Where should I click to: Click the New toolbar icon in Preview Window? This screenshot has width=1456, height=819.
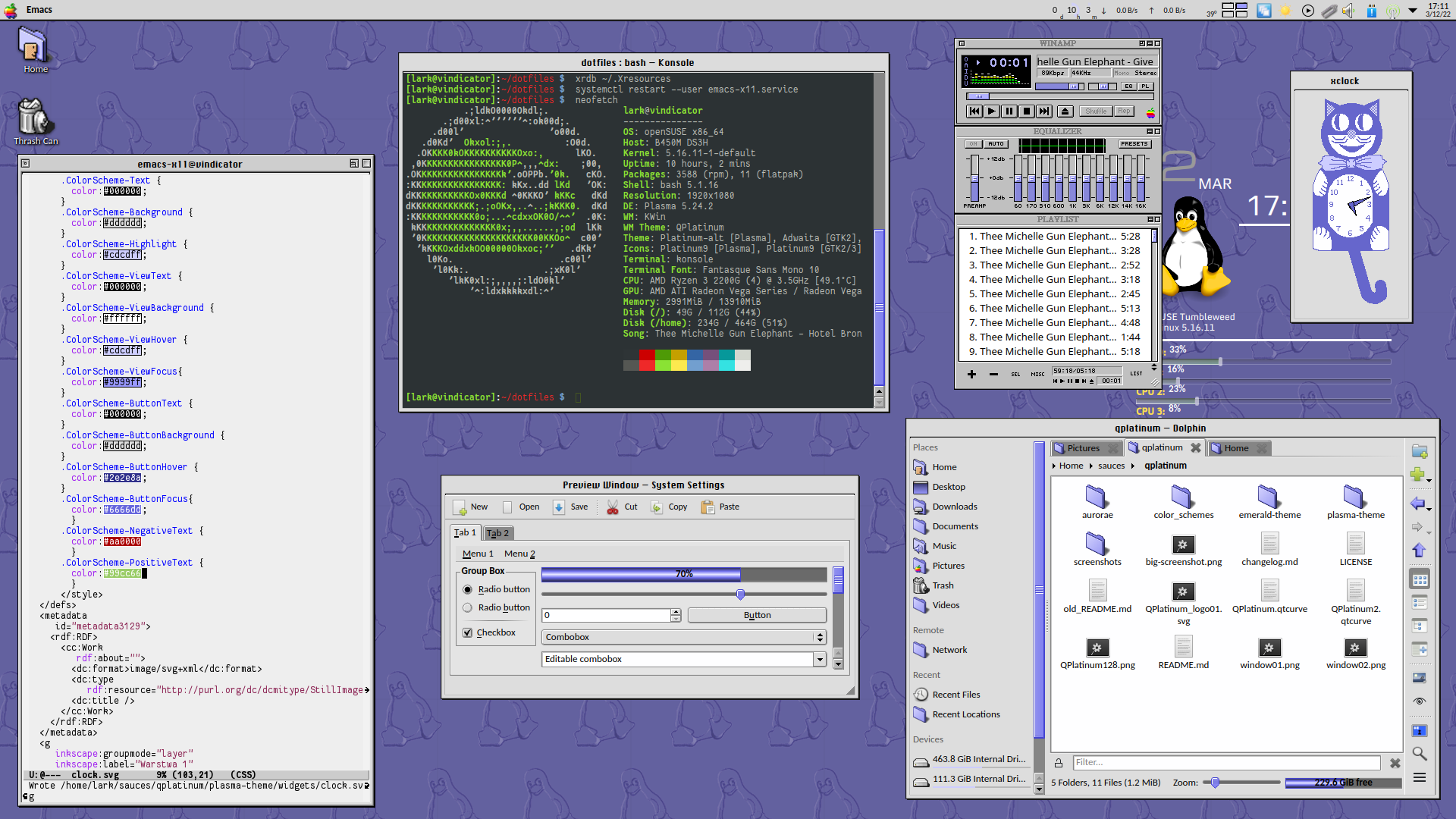(460, 507)
